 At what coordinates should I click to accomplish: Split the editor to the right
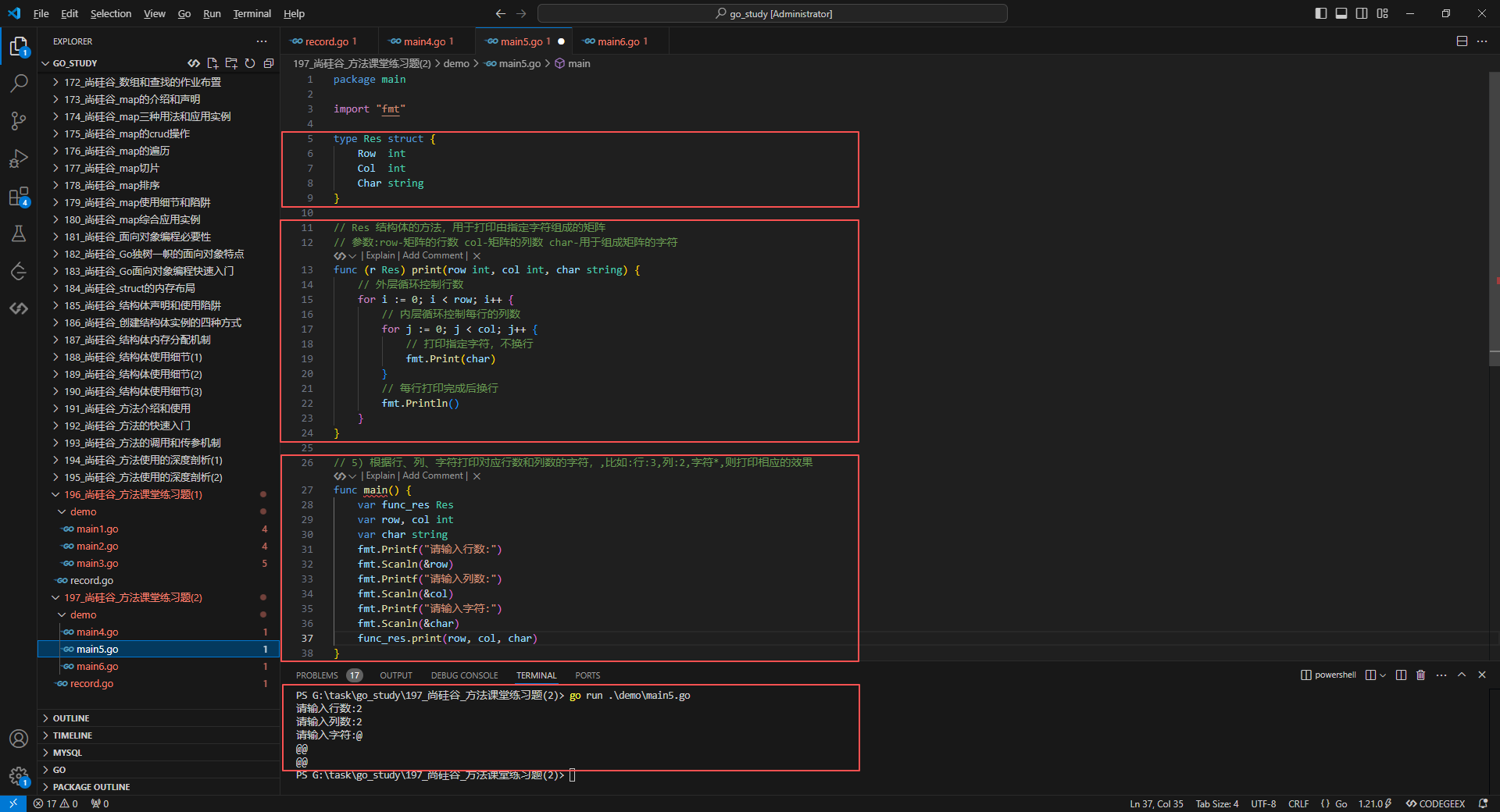(1462, 41)
